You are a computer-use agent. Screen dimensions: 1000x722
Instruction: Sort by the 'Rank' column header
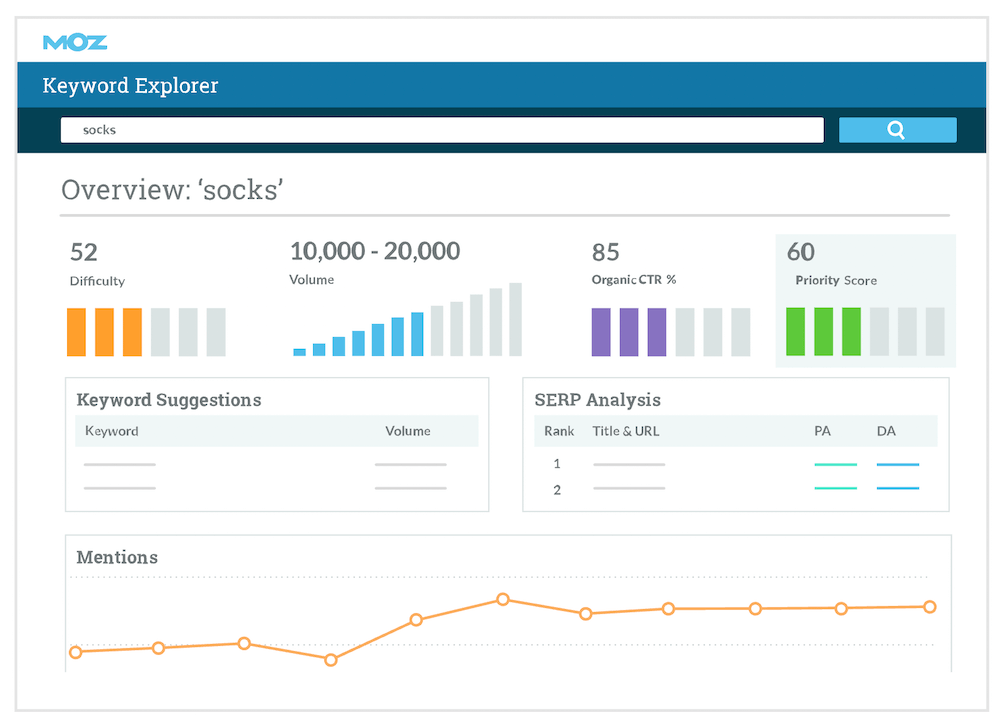click(559, 431)
